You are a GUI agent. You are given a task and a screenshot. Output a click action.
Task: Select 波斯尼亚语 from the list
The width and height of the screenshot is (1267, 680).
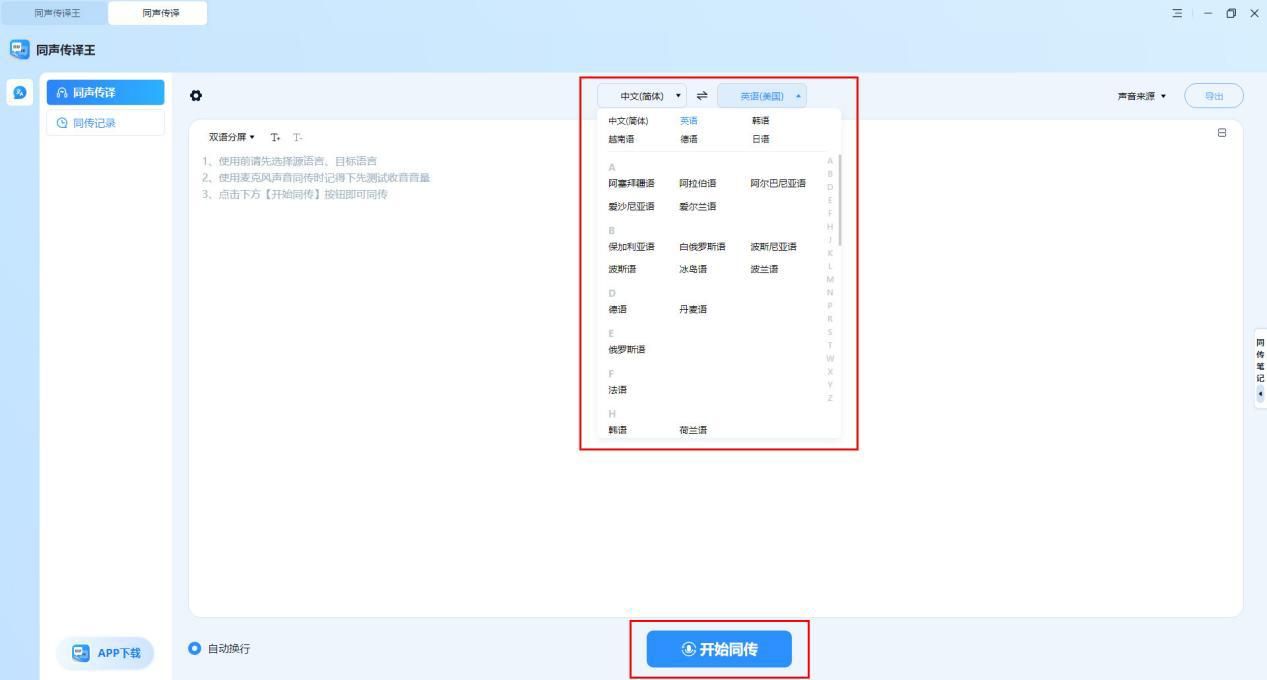[774, 246]
